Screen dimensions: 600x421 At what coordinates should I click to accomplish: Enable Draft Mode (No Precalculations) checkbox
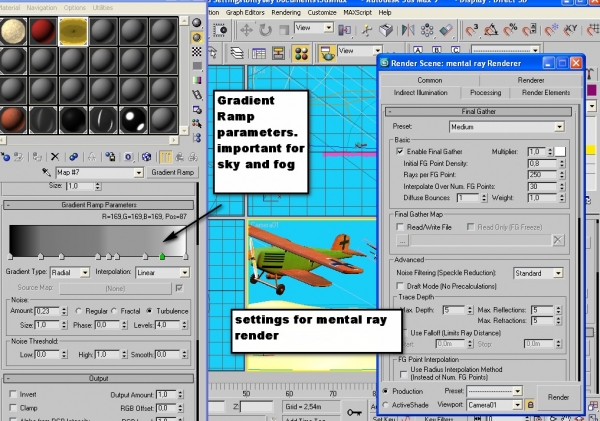400,286
